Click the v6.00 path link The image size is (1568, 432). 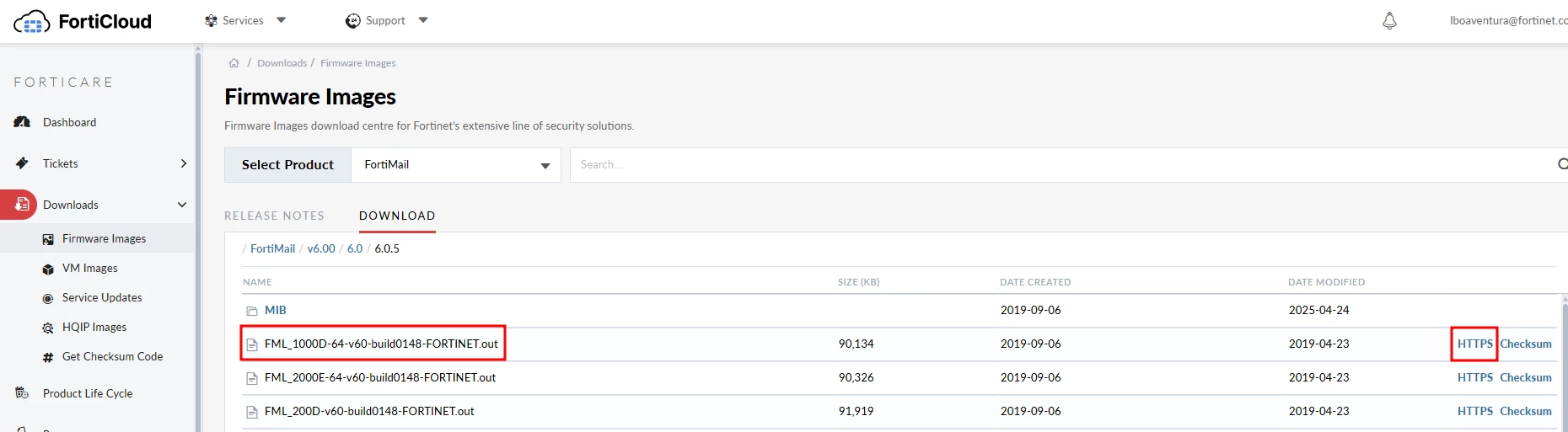pos(321,248)
